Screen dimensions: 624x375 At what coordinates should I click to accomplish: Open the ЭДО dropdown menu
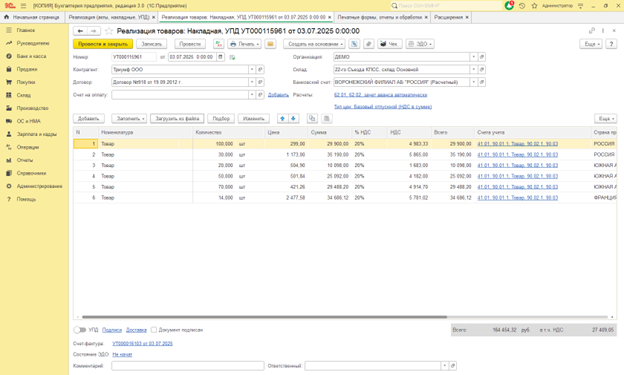point(420,44)
